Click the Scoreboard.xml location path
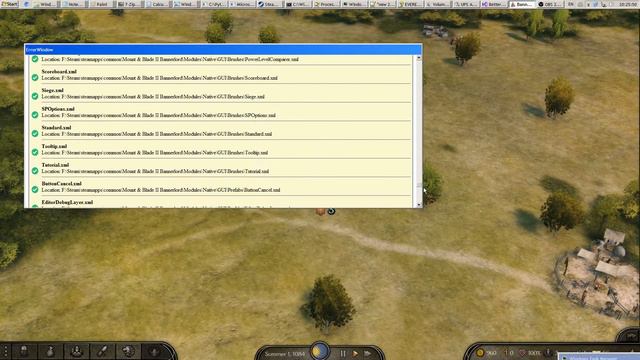The width and height of the screenshot is (640, 360). [160, 78]
